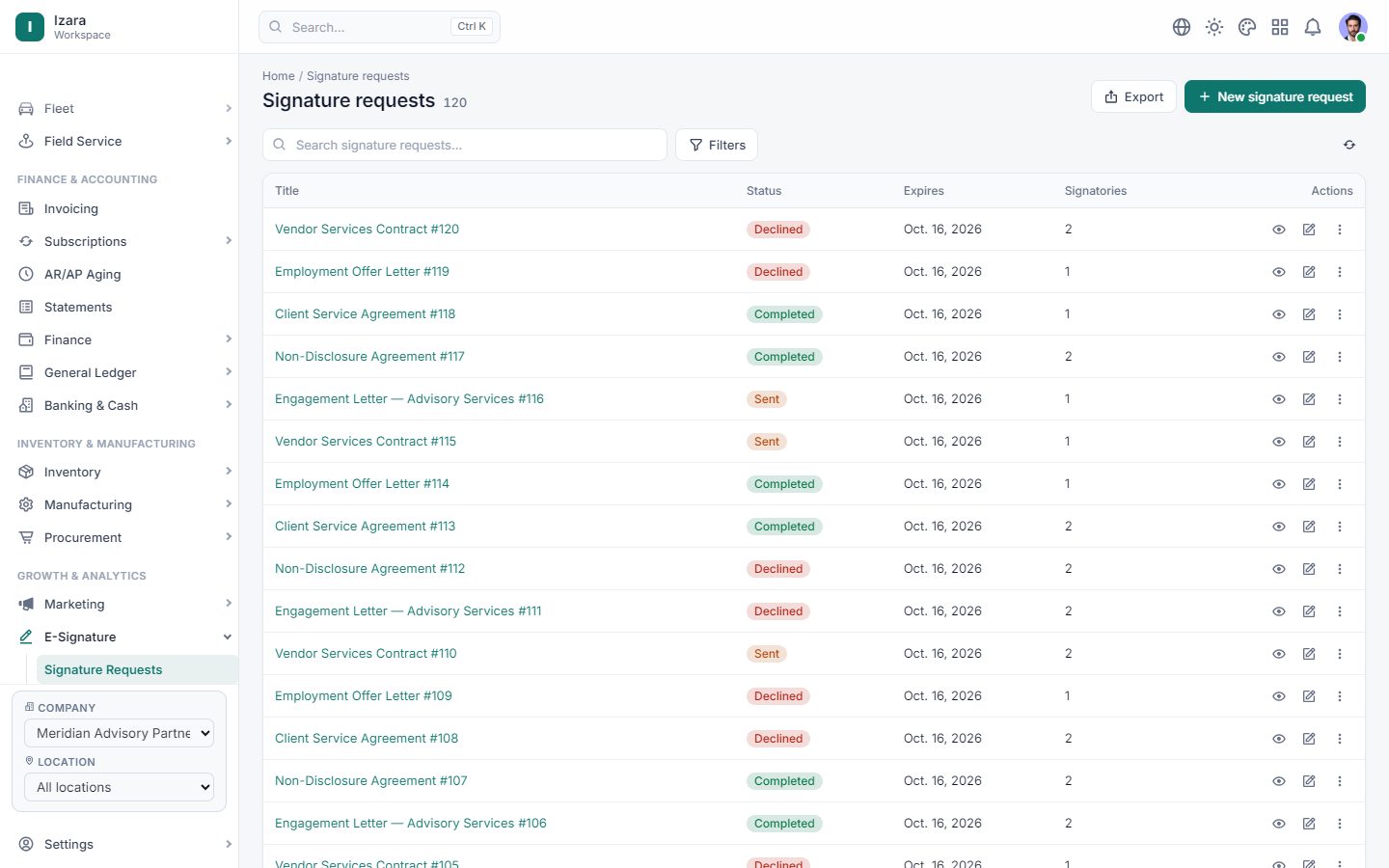View Engagement Letter #116 with eye icon
1389x868 pixels.
pos(1279,399)
